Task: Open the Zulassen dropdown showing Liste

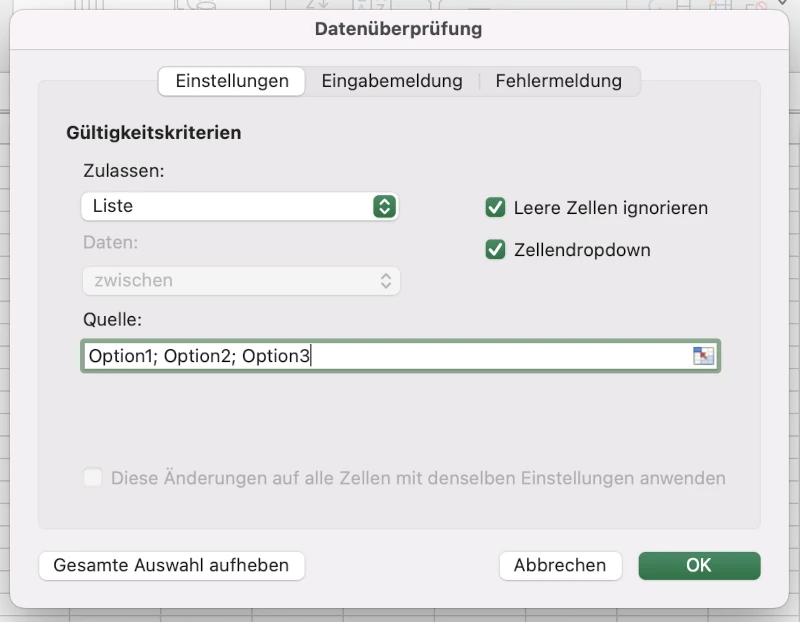Action: (x=239, y=207)
